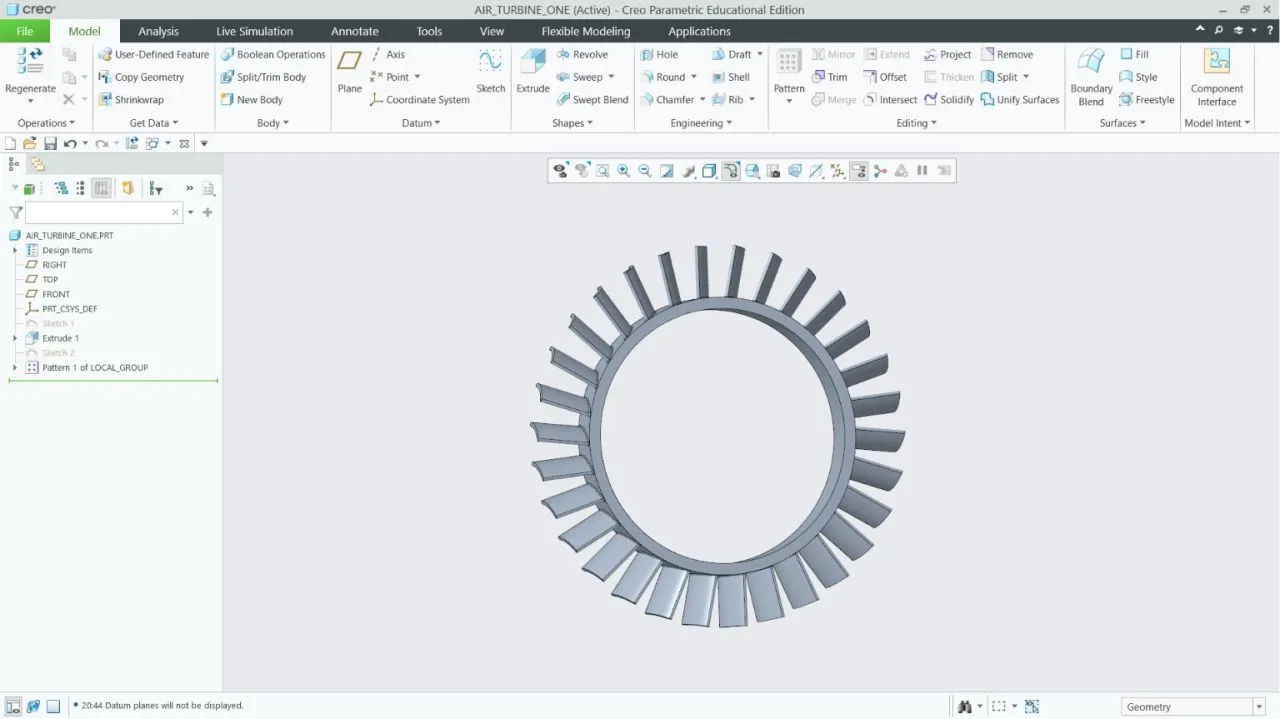Image resolution: width=1280 pixels, height=719 pixels.
Task: Click the Split/Trim Body button
Action: pyautogui.click(x=263, y=77)
